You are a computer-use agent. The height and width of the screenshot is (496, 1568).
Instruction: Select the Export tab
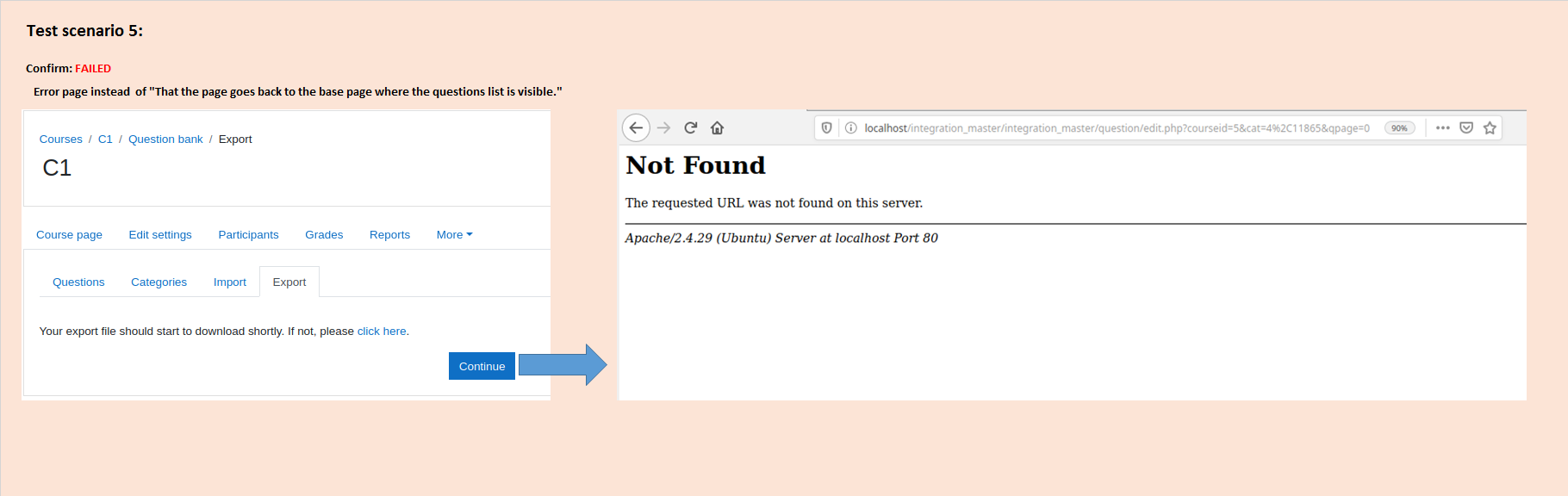(289, 282)
